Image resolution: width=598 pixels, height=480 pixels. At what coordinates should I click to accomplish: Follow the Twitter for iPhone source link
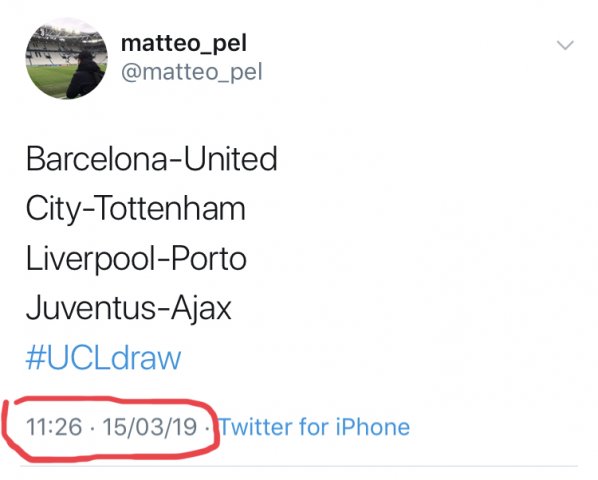315,426
